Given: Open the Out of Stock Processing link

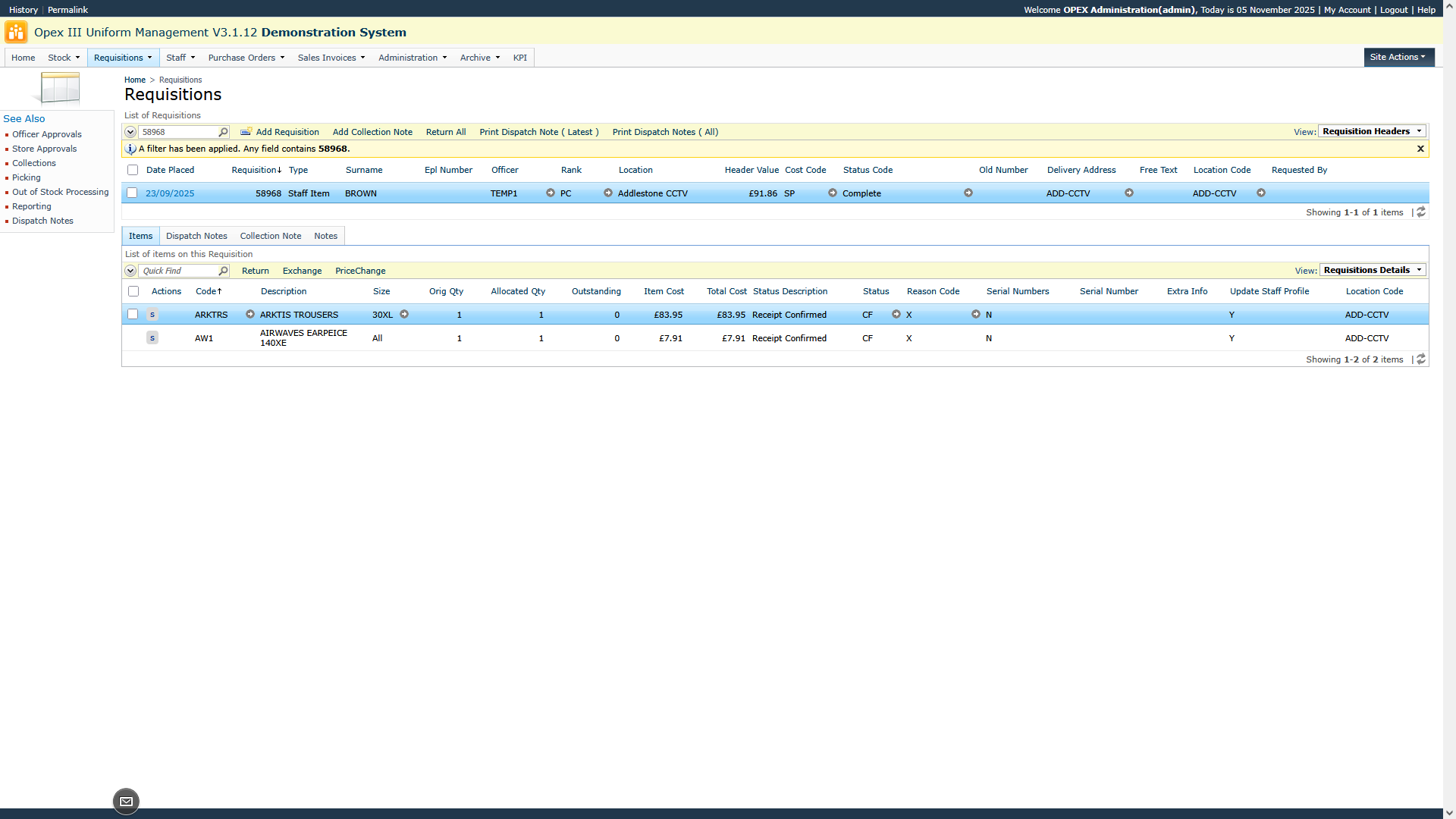Looking at the screenshot, I should tap(60, 192).
